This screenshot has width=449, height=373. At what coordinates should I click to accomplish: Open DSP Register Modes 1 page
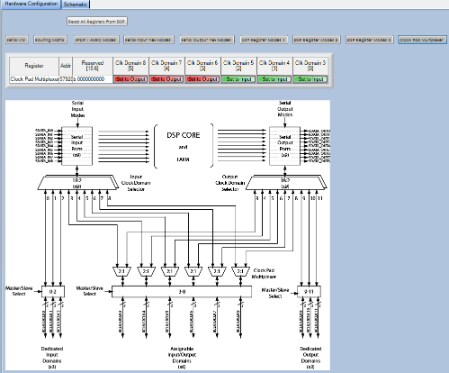pyautogui.click(x=263, y=40)
